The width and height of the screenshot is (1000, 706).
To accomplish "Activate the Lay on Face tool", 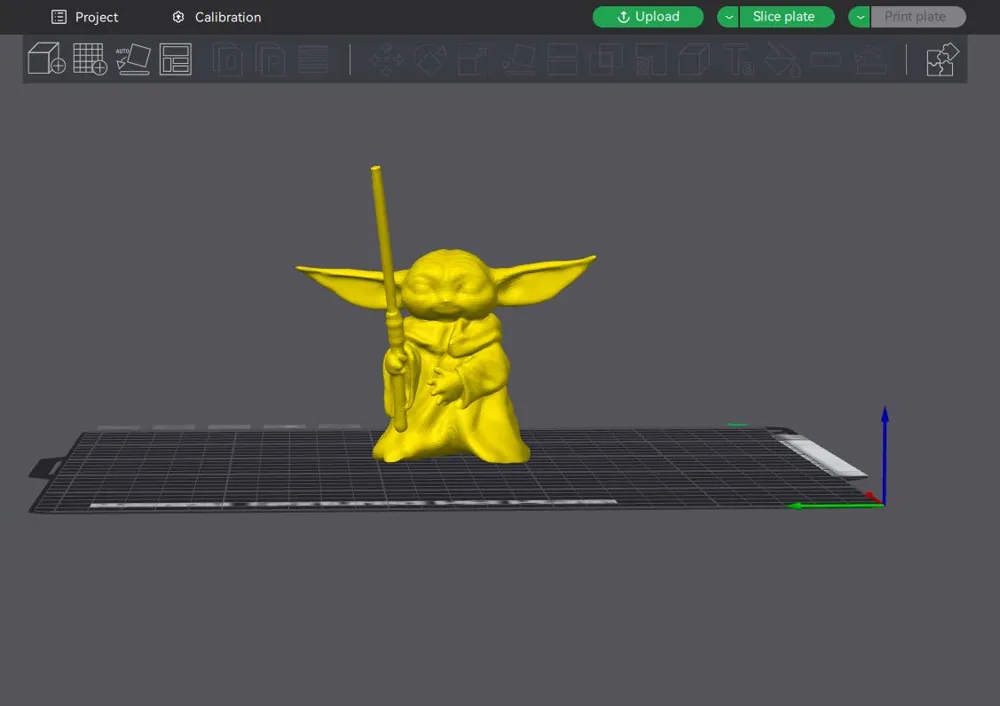I will 519,59.
